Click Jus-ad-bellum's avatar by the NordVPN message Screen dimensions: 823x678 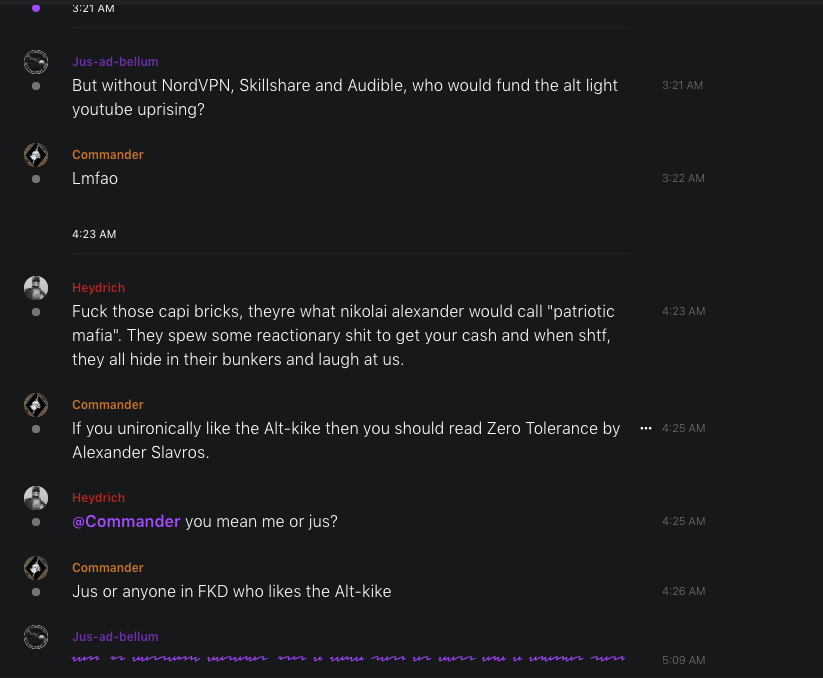[36, 62]
